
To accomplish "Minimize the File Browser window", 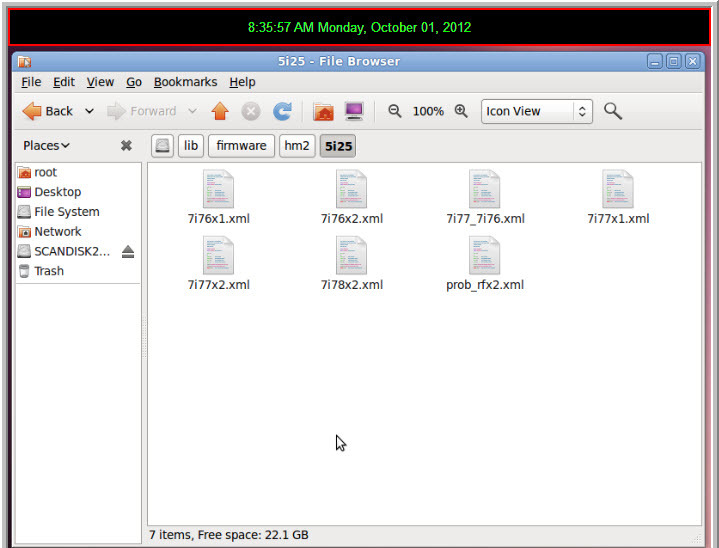I will (654, 61).
